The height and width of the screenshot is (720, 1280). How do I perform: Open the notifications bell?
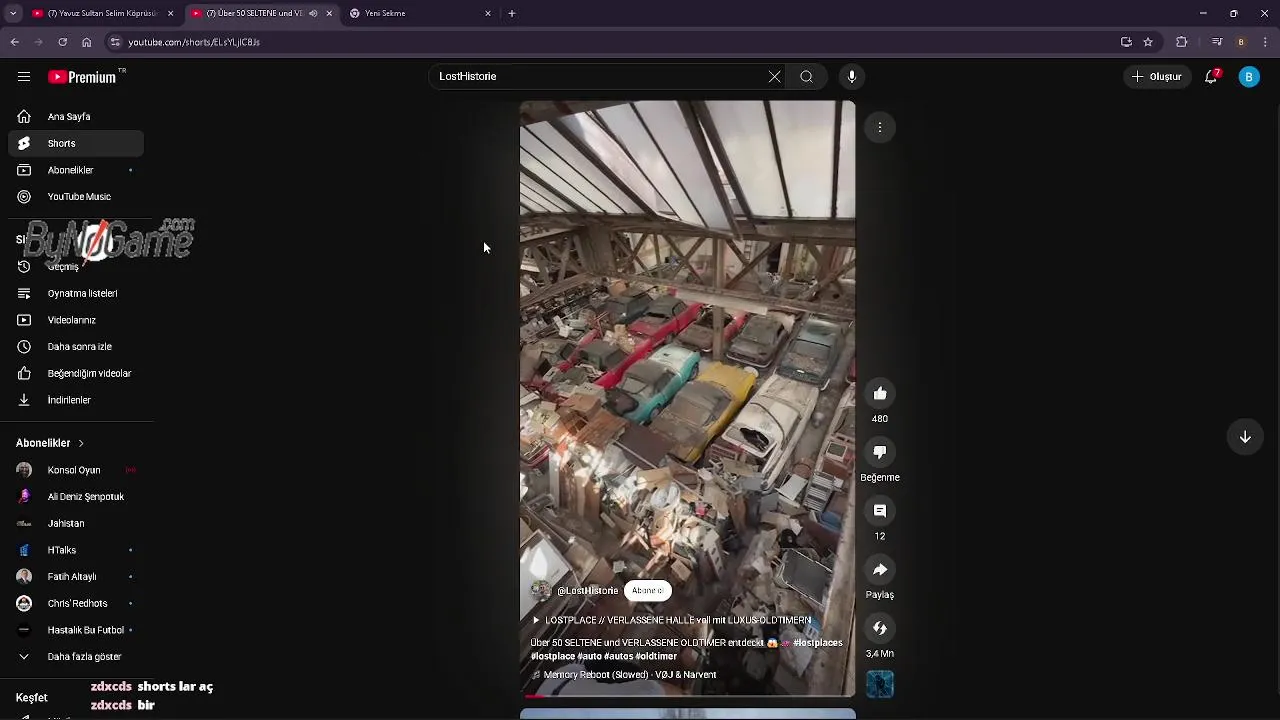click(x=1211, y=77)
